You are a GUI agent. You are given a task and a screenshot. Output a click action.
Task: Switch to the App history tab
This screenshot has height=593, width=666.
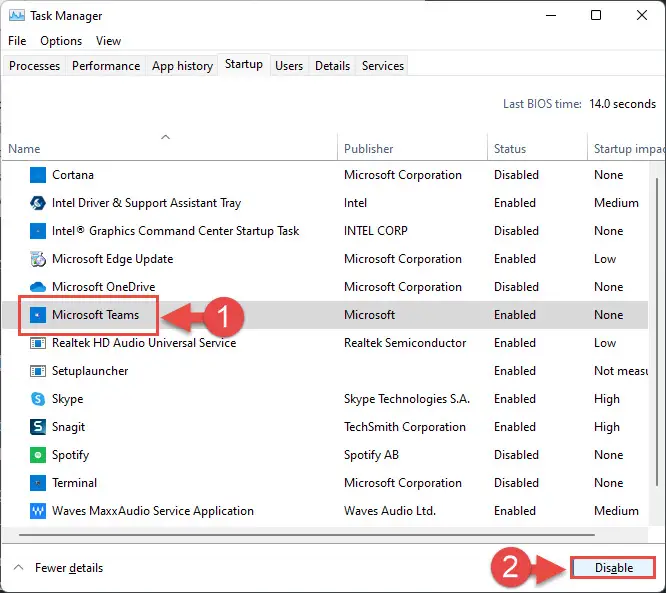tap(182, 66)
